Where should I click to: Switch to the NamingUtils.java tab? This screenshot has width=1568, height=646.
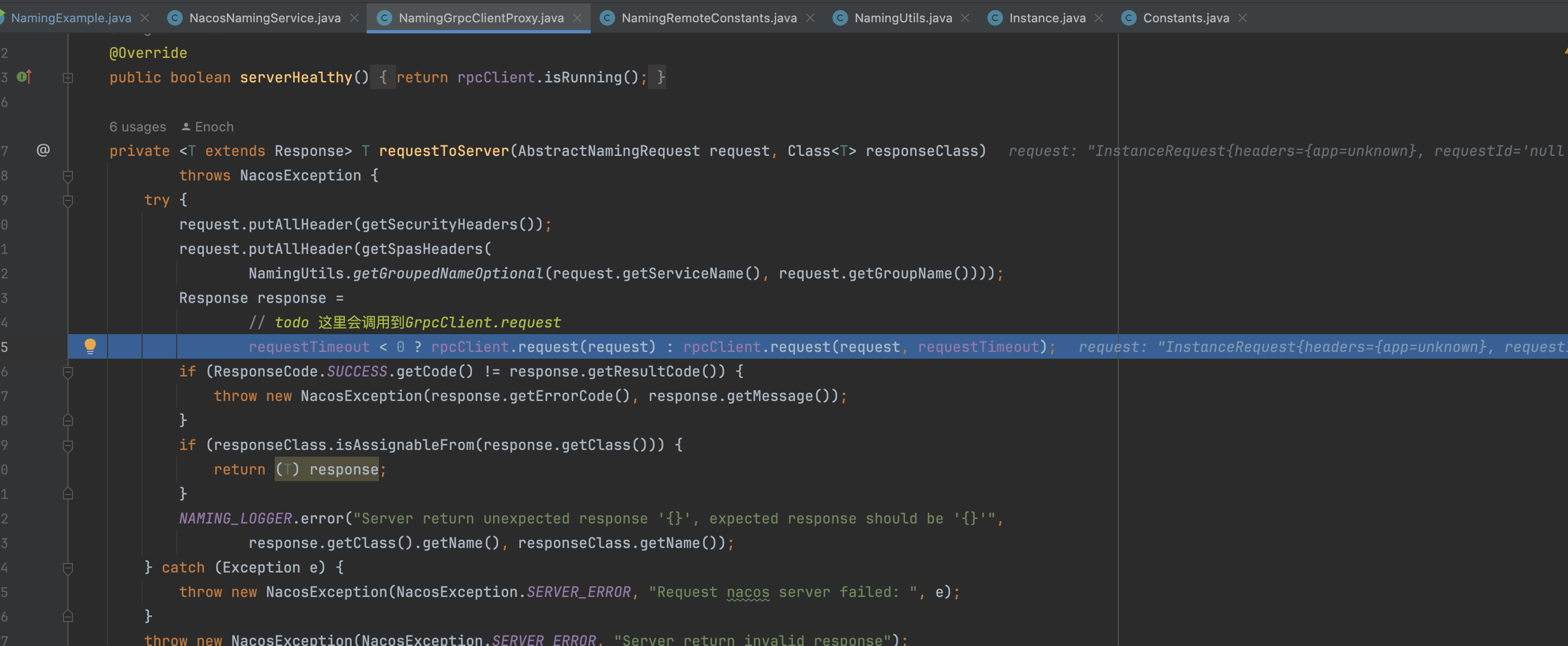tap(903, 18)
